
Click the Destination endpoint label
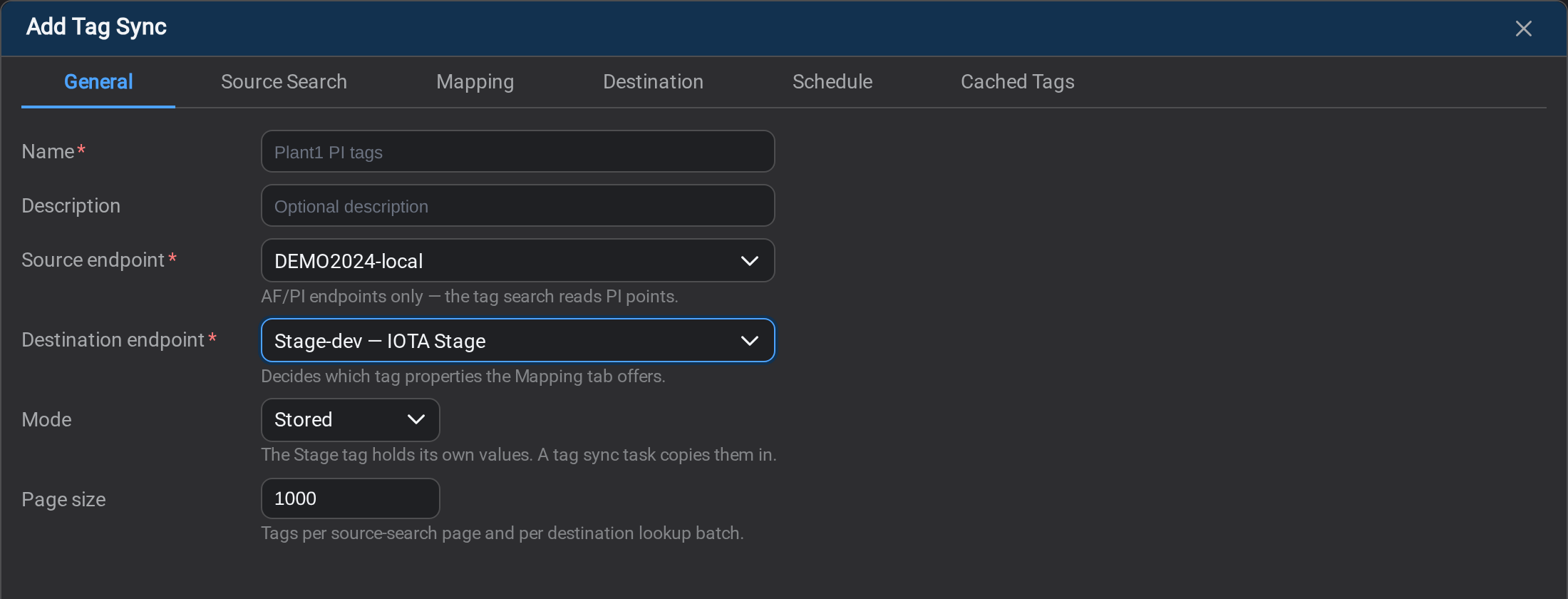pyautogui.click(x=119, y=340)
